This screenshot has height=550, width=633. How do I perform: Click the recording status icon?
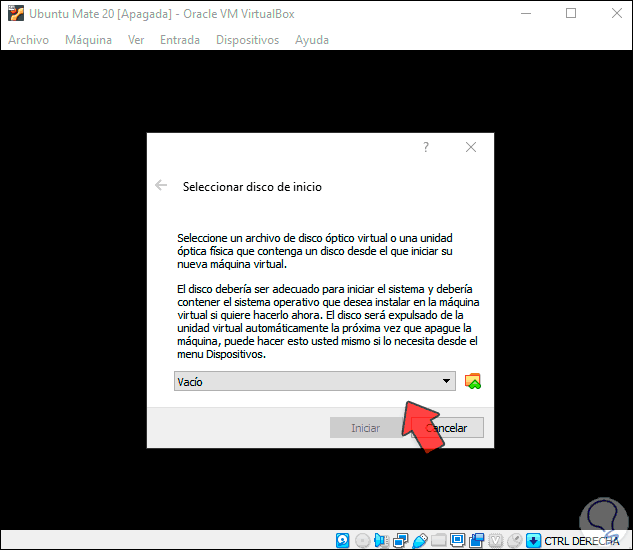(x=477, y=540)
